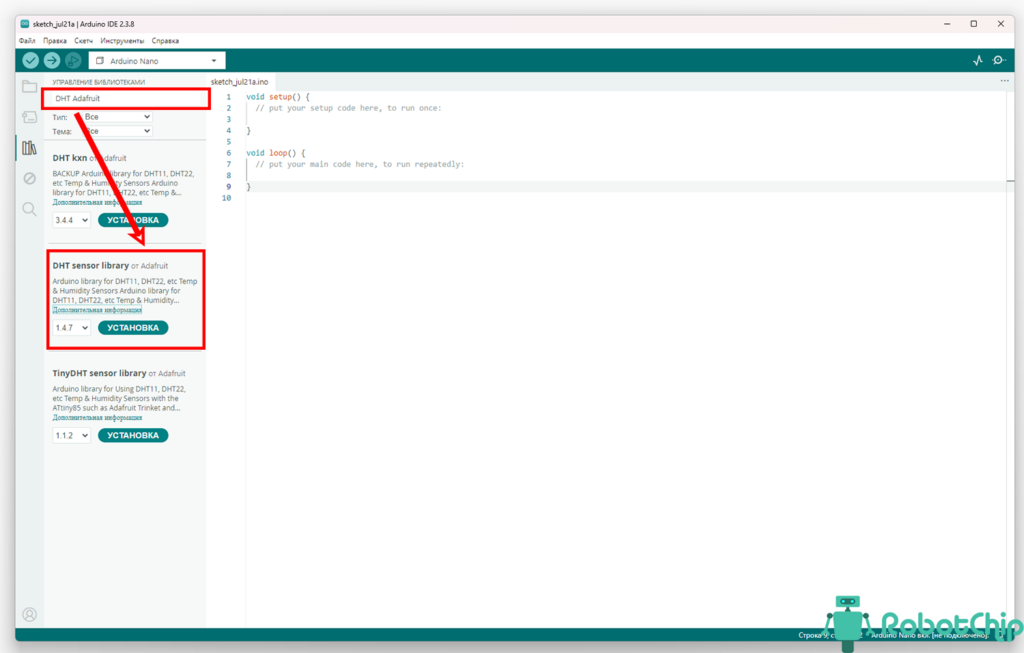This screenshot has width=1024, height=653.
Task: Click the library search field with DHT Adafruit
Action: 125,99
